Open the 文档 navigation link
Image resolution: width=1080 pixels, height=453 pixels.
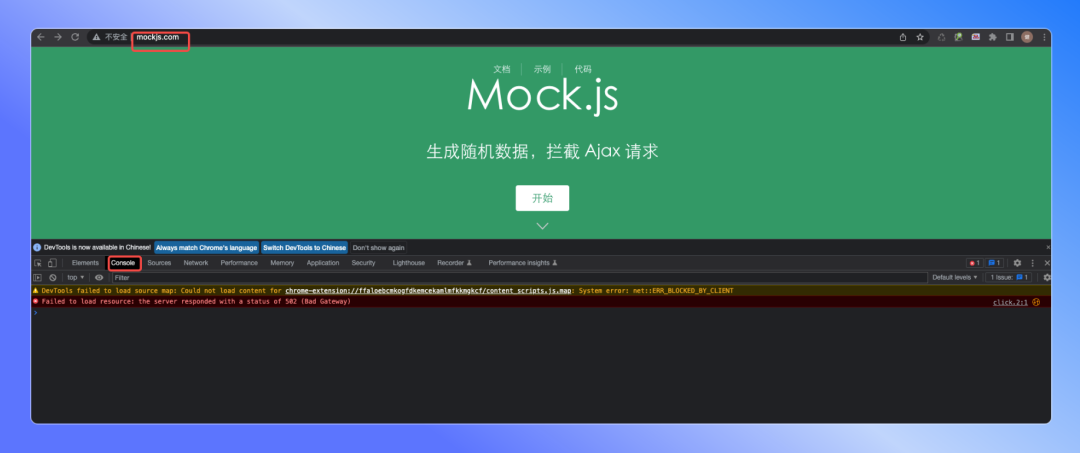point(501,69)
